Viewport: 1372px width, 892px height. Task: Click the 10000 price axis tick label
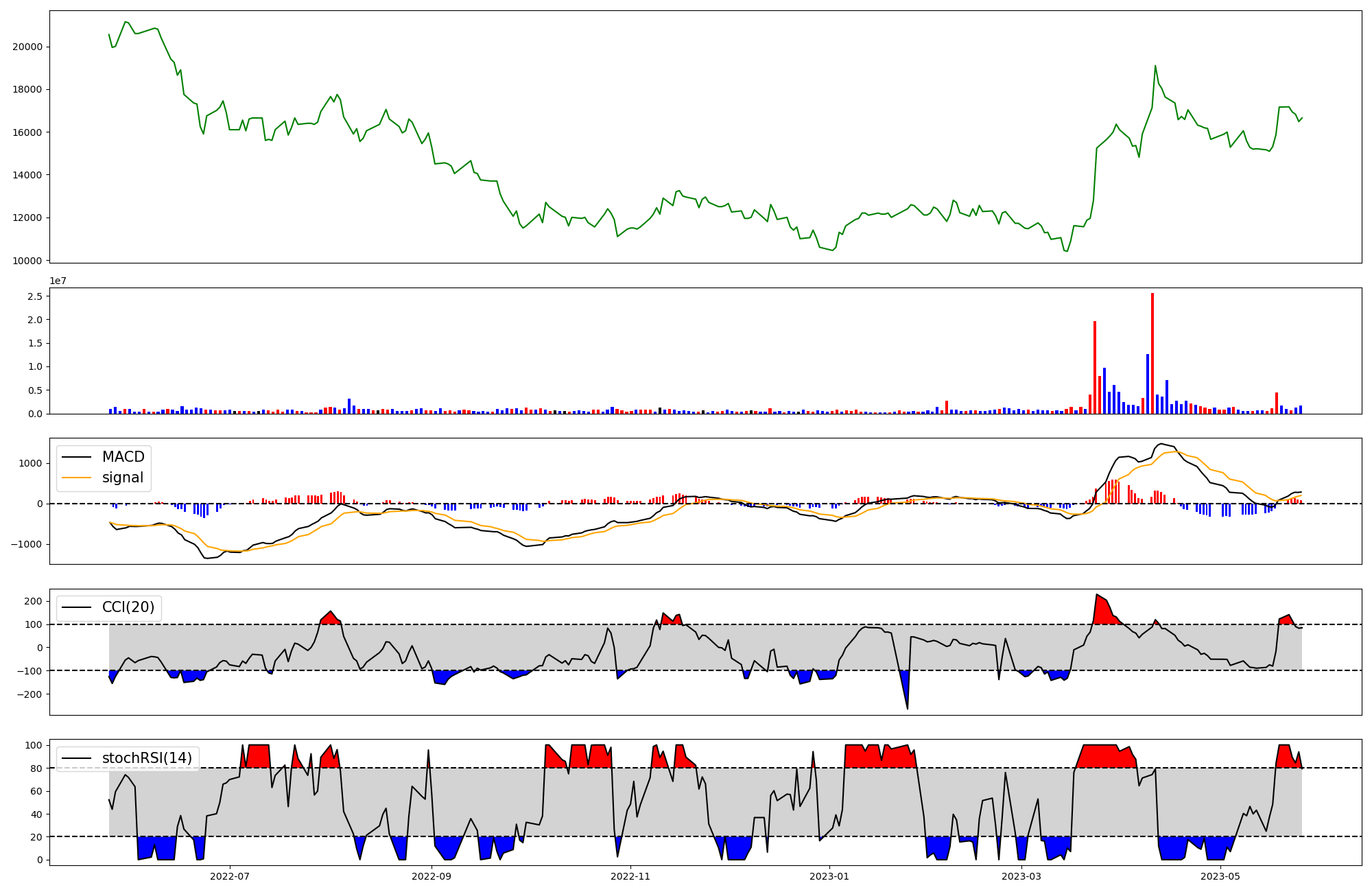tap(27, 260)
